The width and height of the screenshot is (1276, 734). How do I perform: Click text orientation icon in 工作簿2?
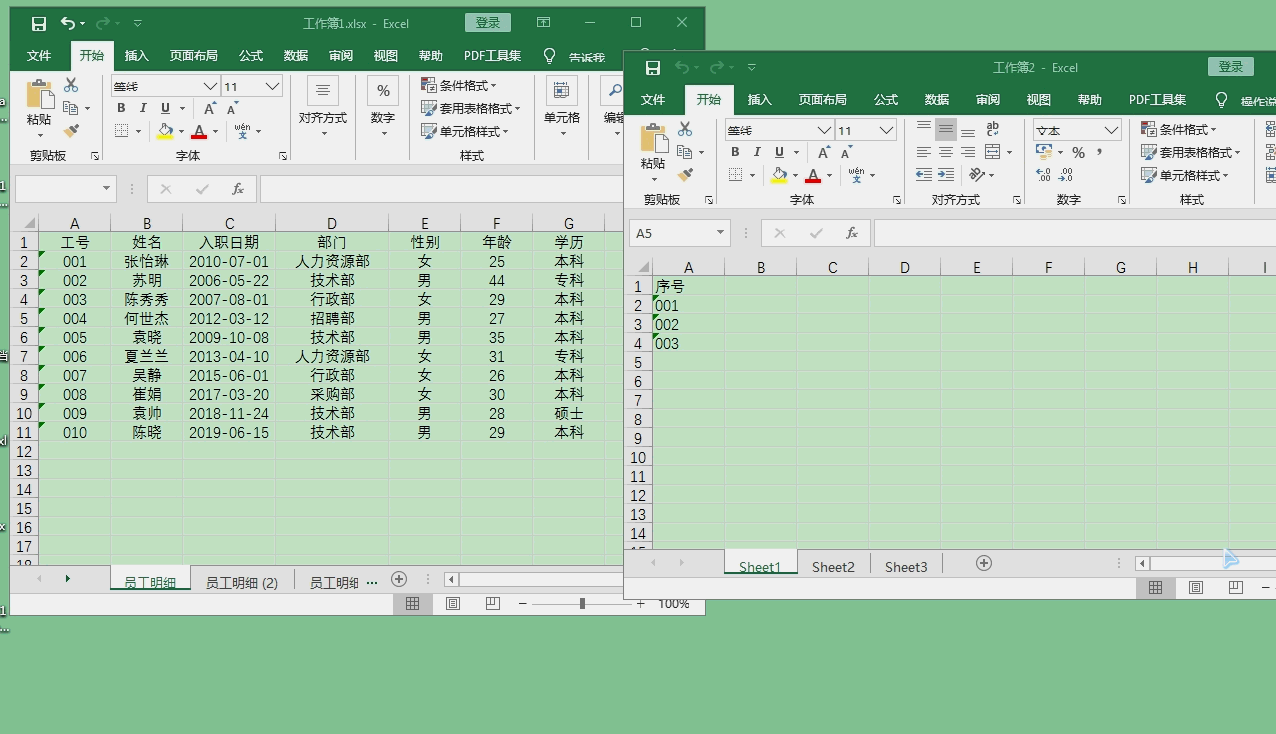pyautogui.click(x=978, y=175)
